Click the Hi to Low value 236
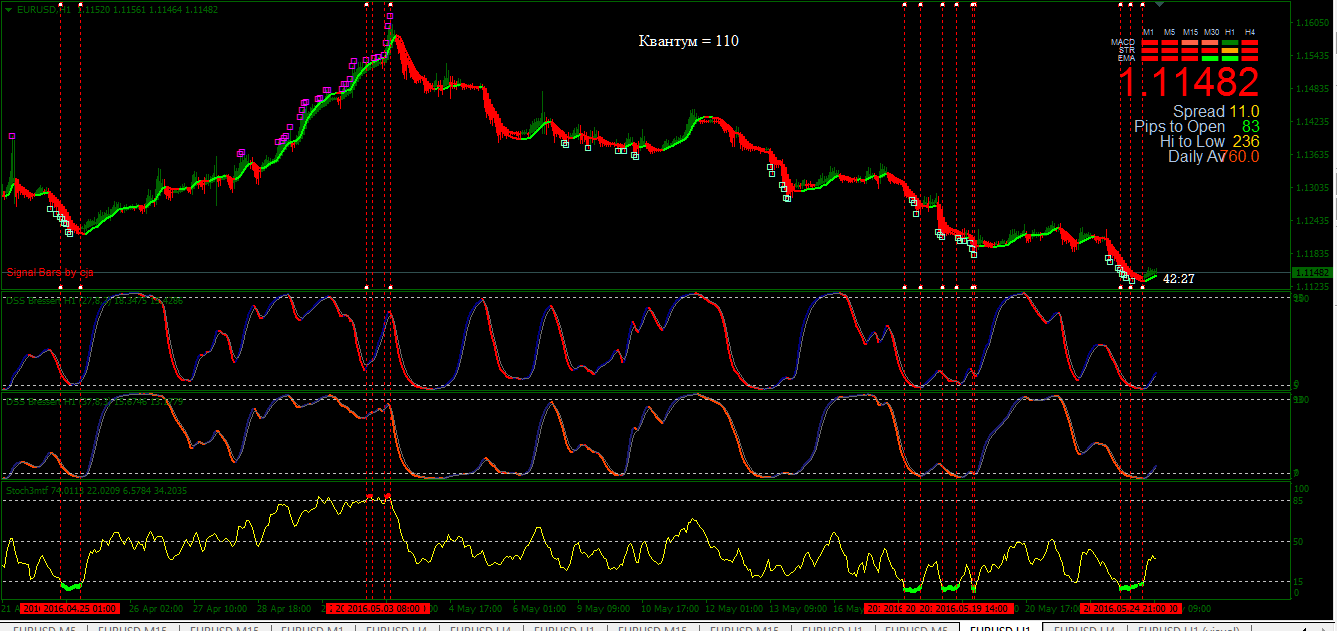Viewport: 1337px width, 631px height. click(x=1246, y=142)
